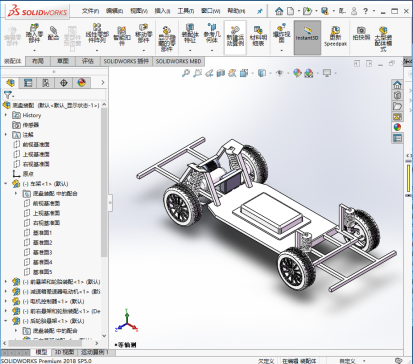Select the 移动零部件 Move Component tool
Viewport: 413px width, 364px height.
pos(144,33)
